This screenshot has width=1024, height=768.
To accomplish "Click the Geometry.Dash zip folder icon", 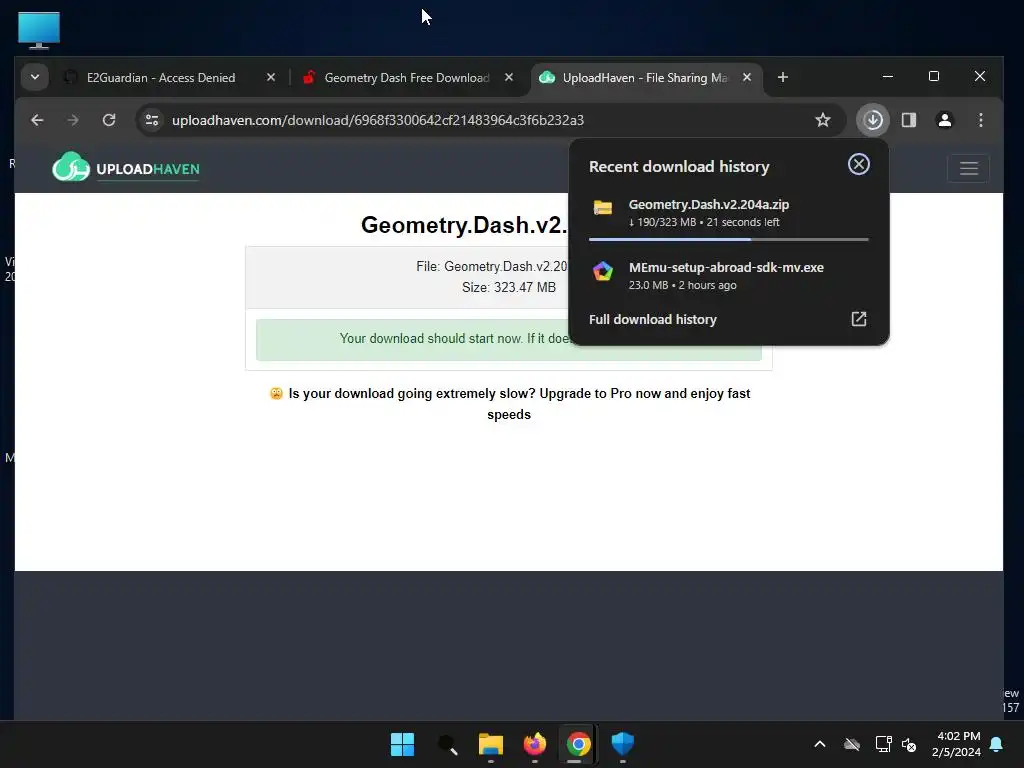I will click(603, 208).
